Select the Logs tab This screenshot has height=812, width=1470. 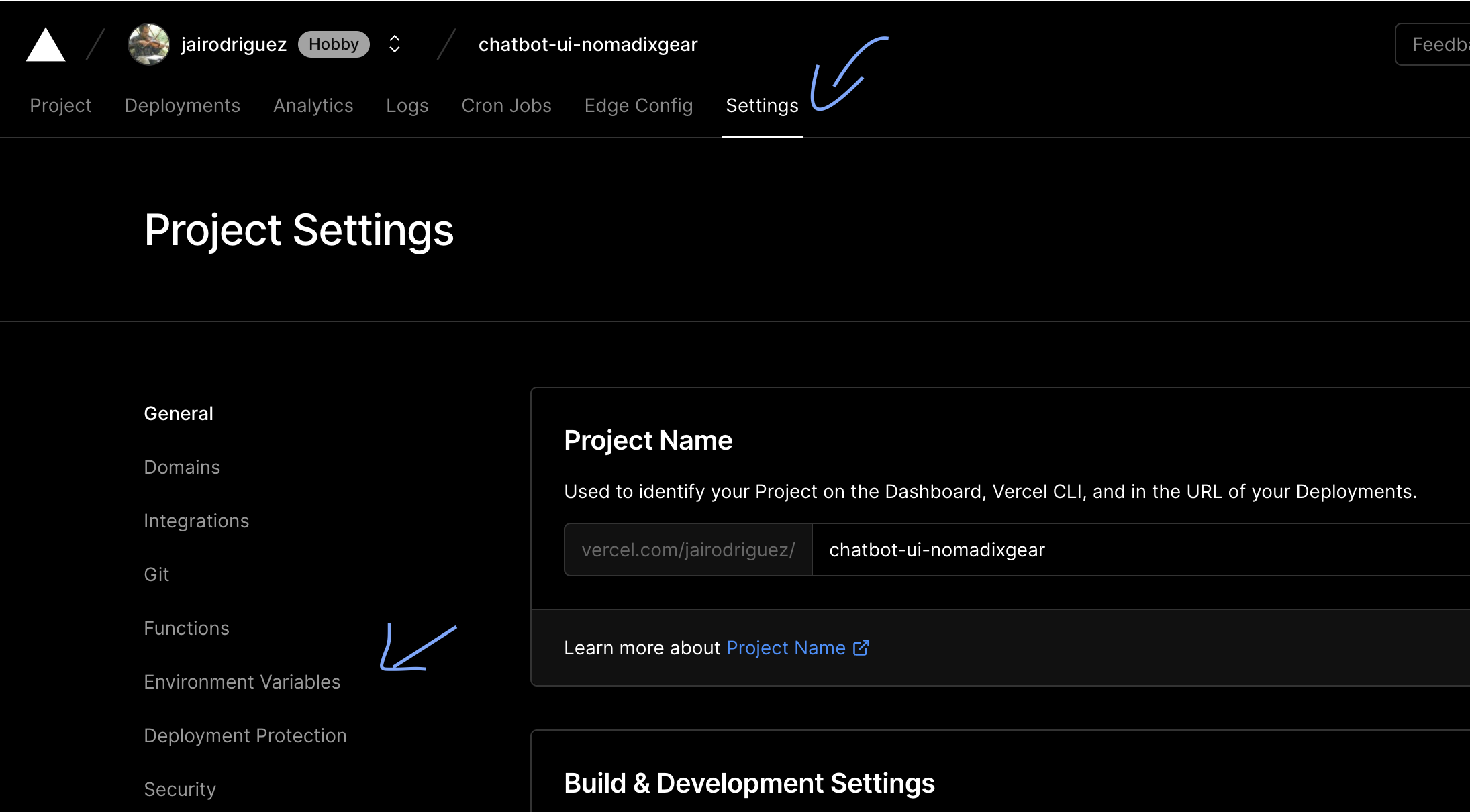pyautogui.click(x=407, y=105)
